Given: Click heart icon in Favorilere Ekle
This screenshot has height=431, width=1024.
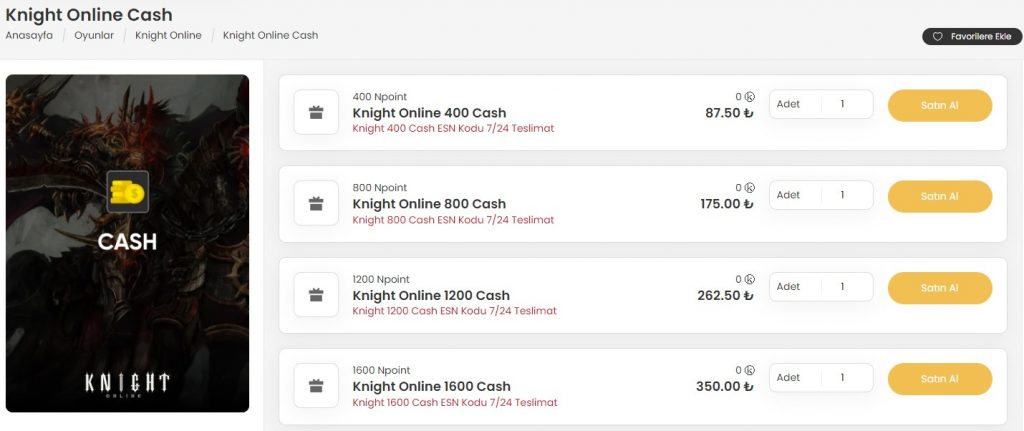Looking at the screenshot, I should [937, 36].
